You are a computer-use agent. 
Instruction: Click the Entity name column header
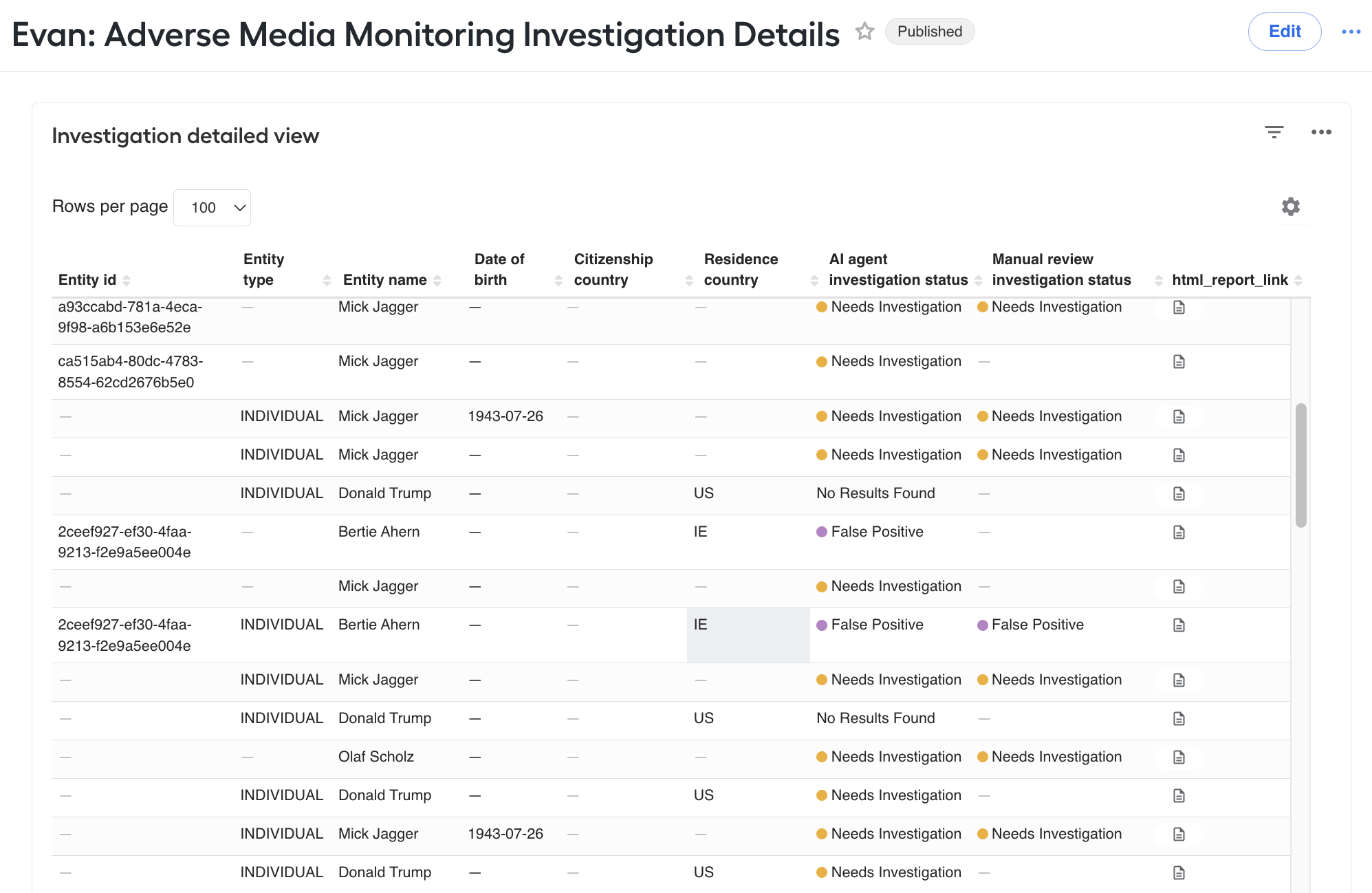[384, 280]
